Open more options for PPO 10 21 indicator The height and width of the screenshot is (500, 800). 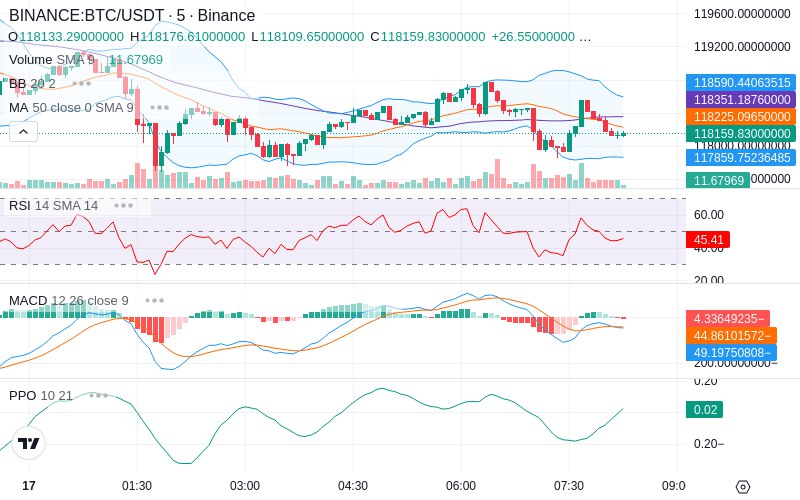(x=98, y=395)
